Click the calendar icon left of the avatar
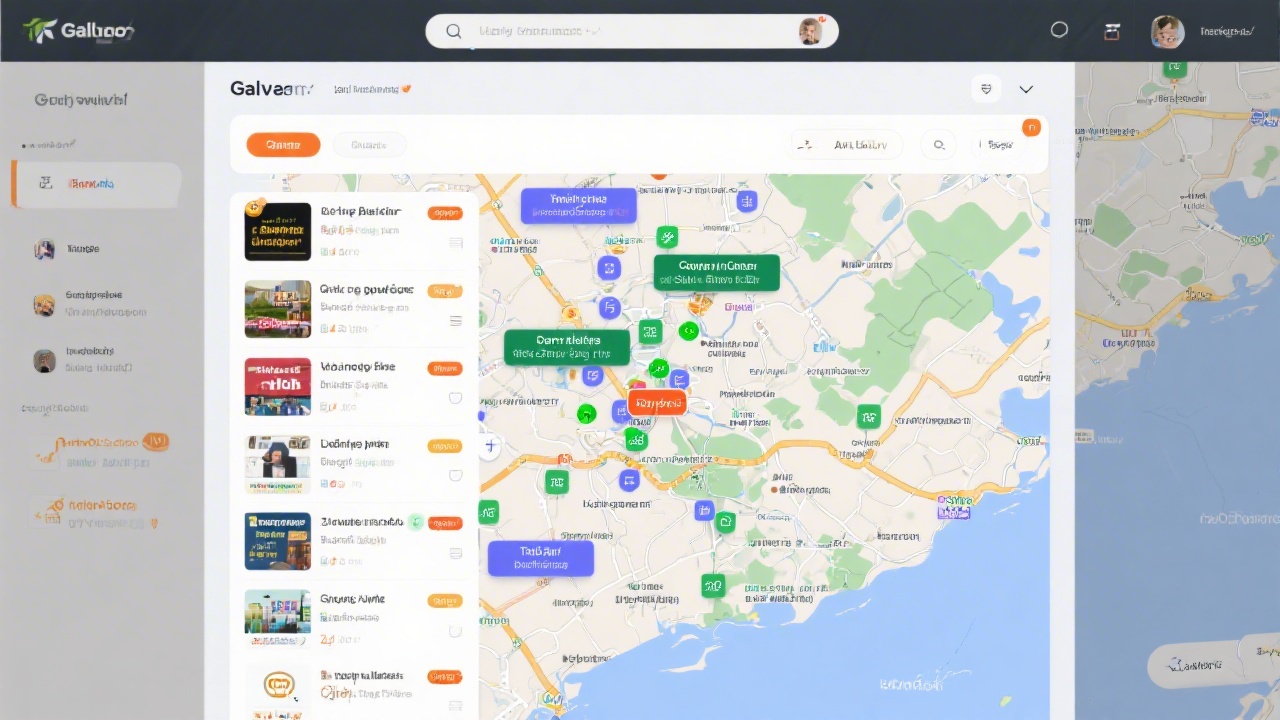Viewport: 1280px width, 720px height. click(x=1112, y=31)
